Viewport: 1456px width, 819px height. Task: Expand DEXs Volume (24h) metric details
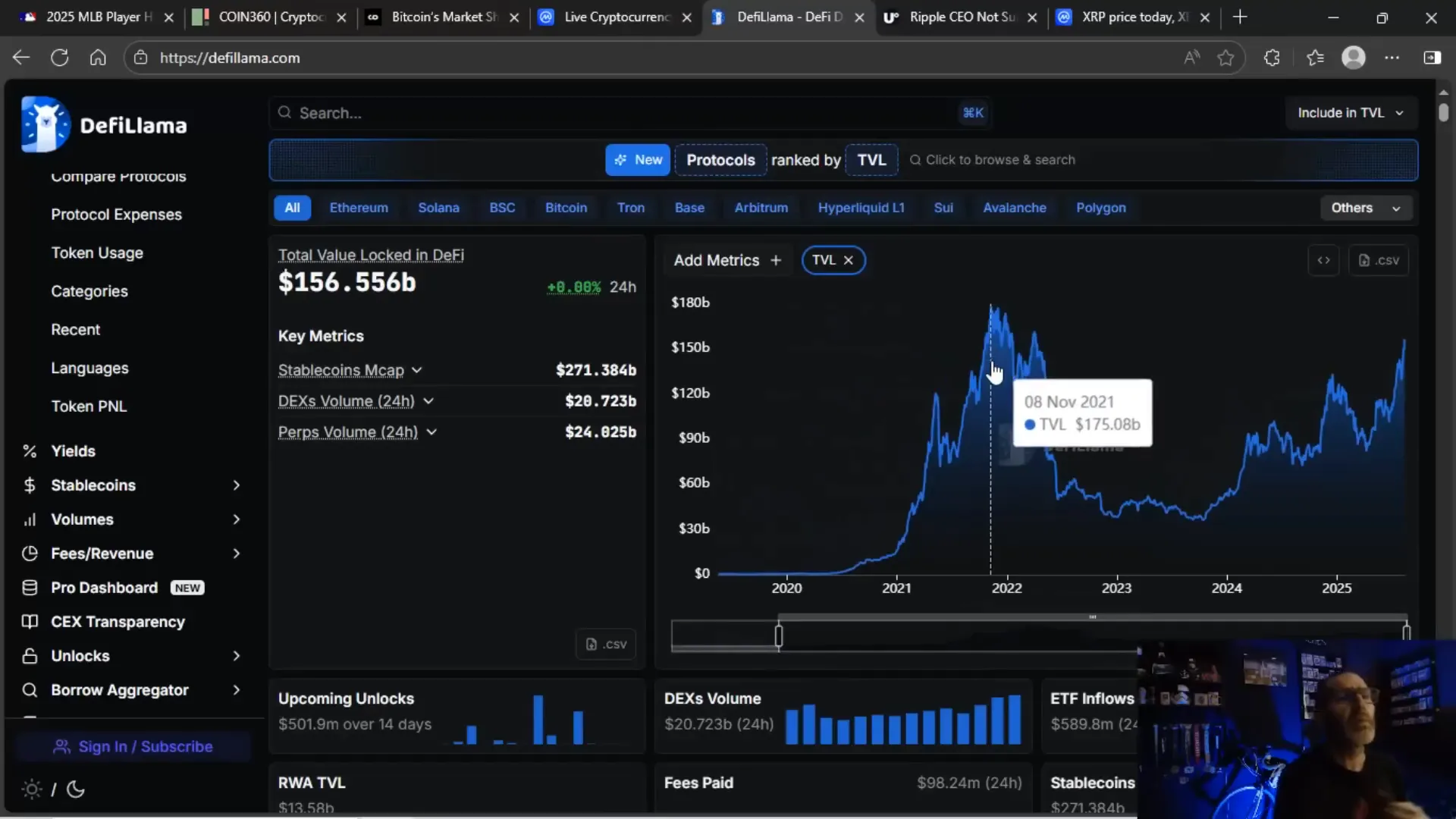[428, 401]
